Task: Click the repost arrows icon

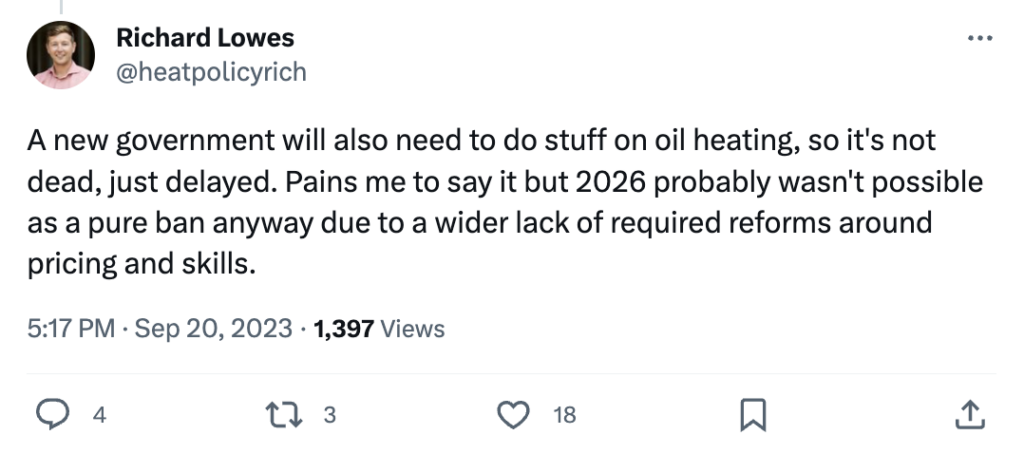Action: (289, 414)
